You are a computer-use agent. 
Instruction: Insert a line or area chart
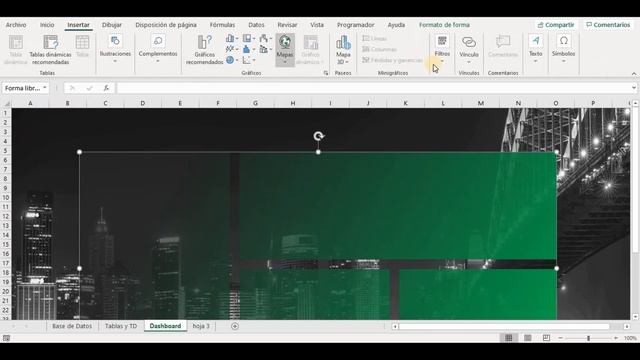tap(230, 49)
